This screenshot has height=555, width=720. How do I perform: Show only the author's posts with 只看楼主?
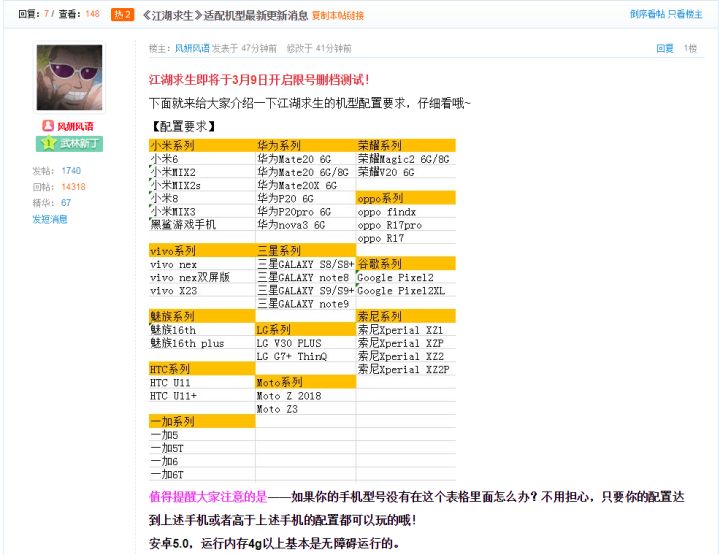[685, 14]
